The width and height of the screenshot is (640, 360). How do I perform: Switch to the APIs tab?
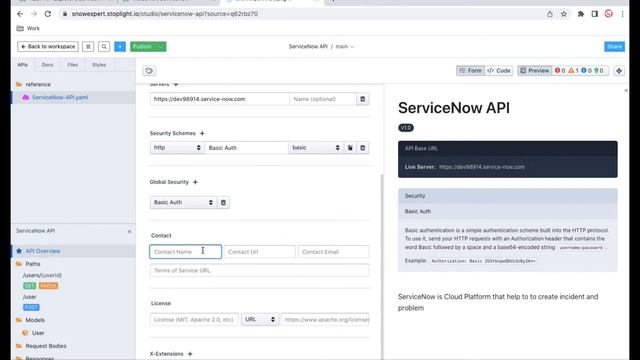pyautogui.click(x=22, y=65)
